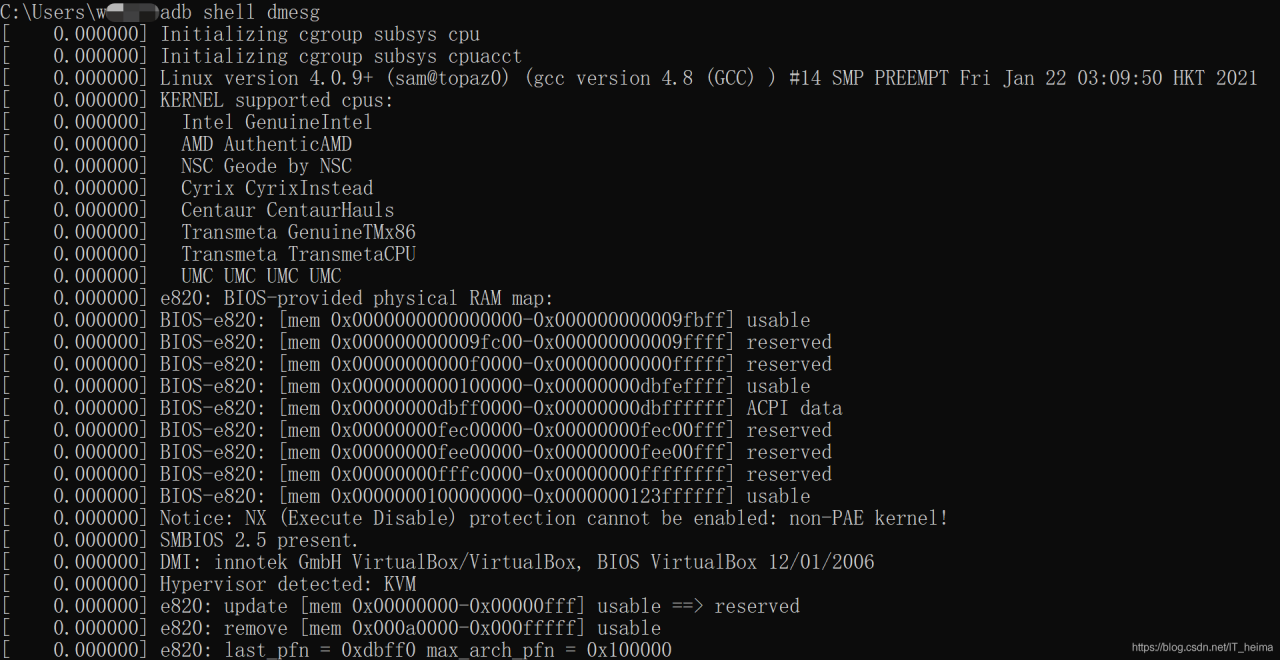Click the 'e820: remove' memory line

click(x=410, y=628)
